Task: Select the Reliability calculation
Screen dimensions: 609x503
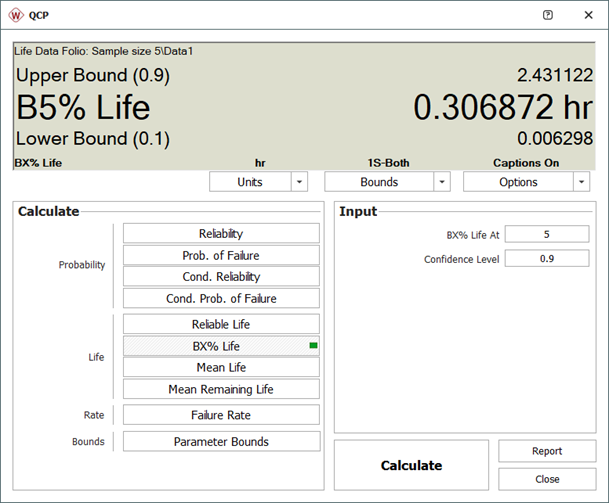Action: coord(221,233)
